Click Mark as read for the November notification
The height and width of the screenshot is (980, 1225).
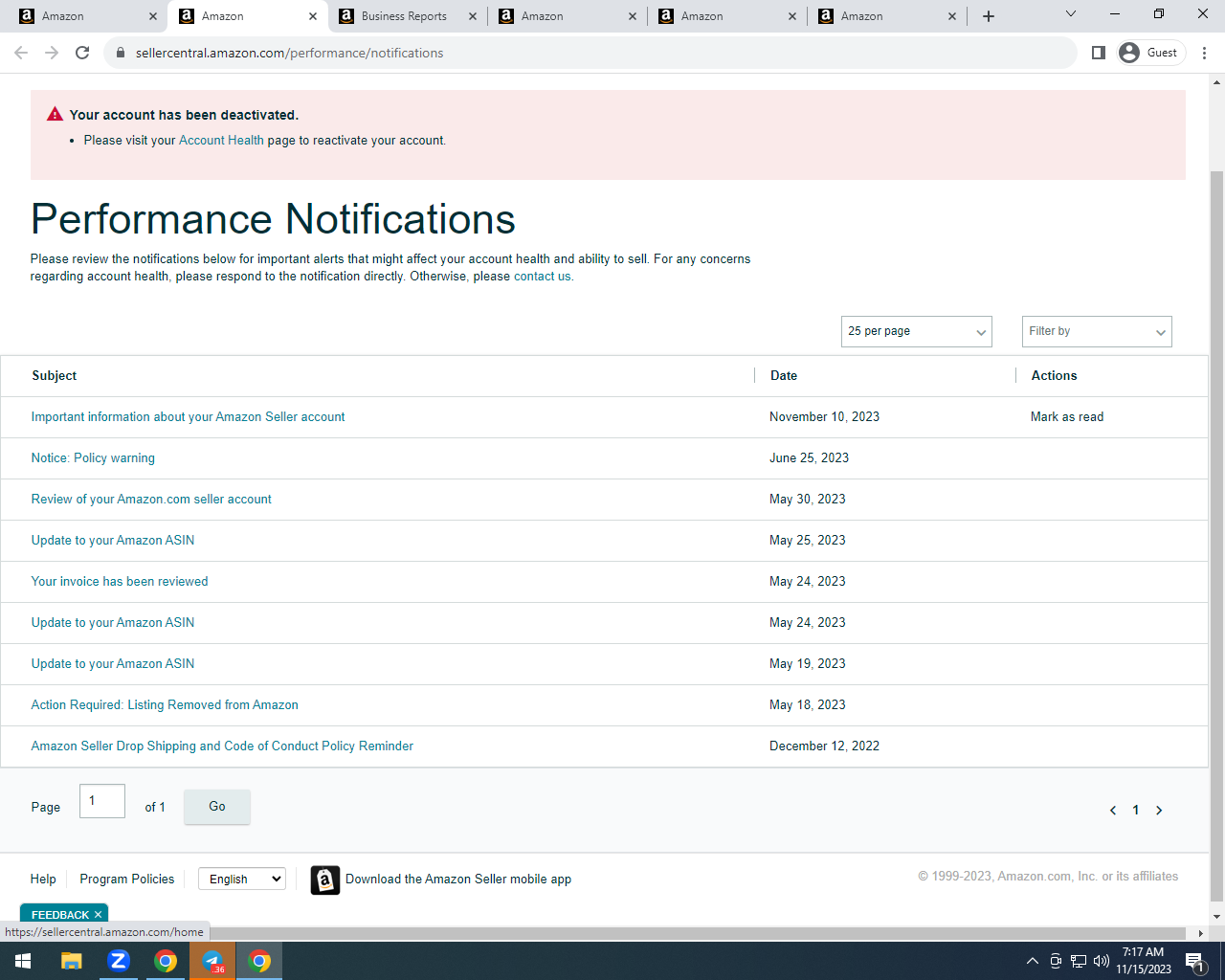point(1067,417)
